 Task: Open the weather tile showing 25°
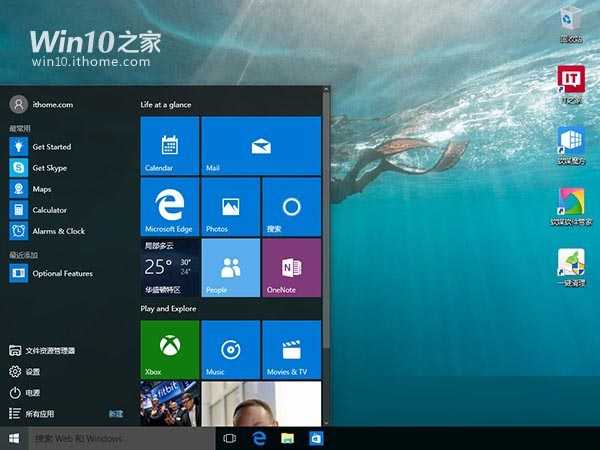pyautogui.click(x=170, y=268)
